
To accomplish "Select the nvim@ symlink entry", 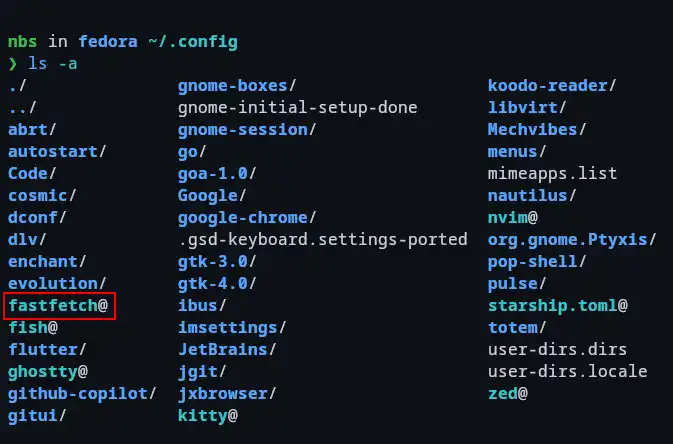I will coord(513,217).
